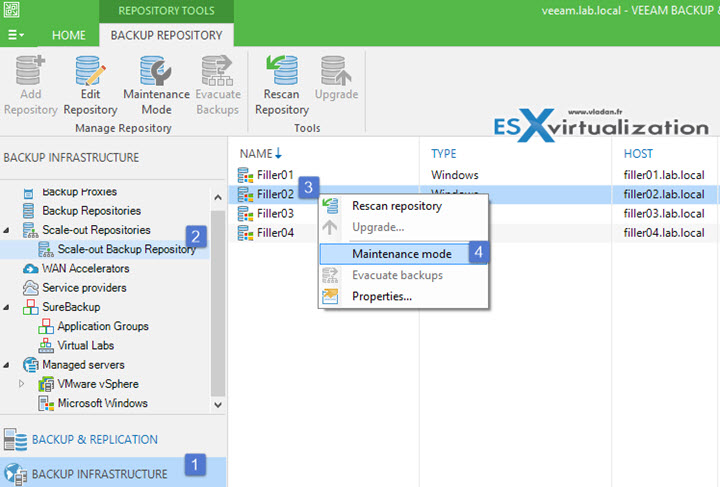
Task: Click the tree scrollbar down arrow
Action: [218, 405]
